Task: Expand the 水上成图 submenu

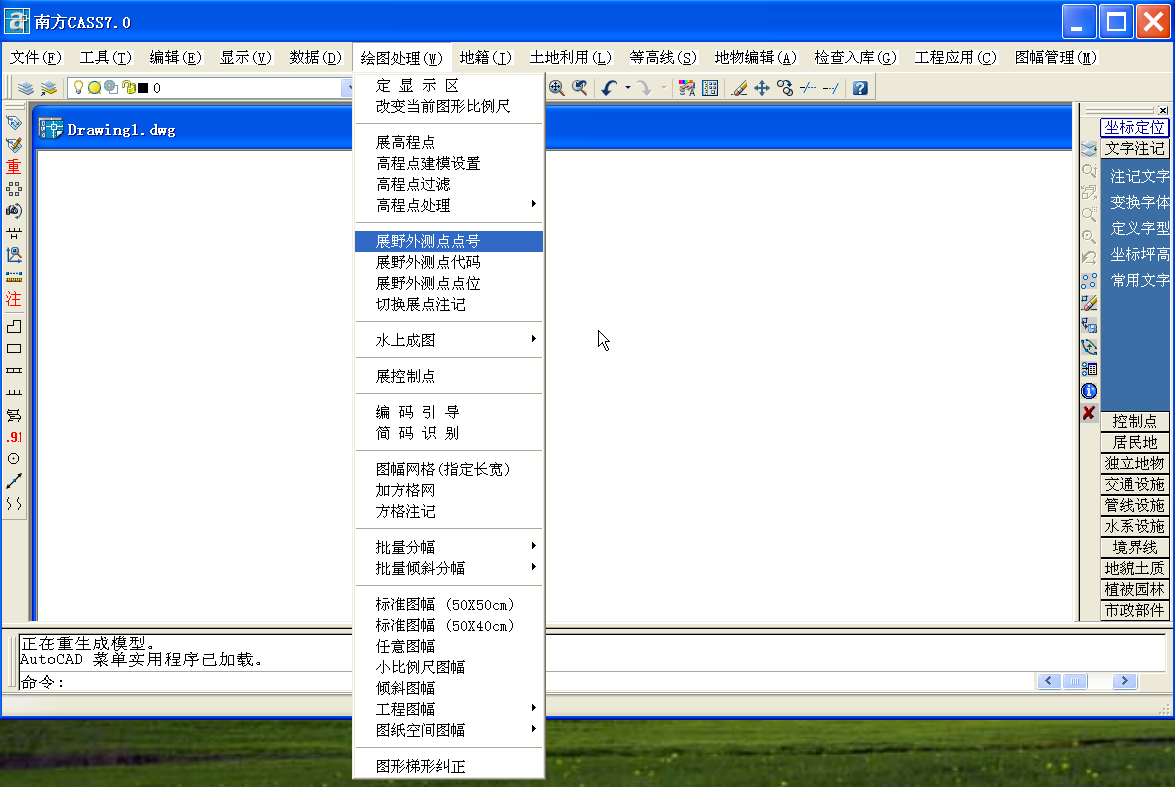Action: coord(450,340)
